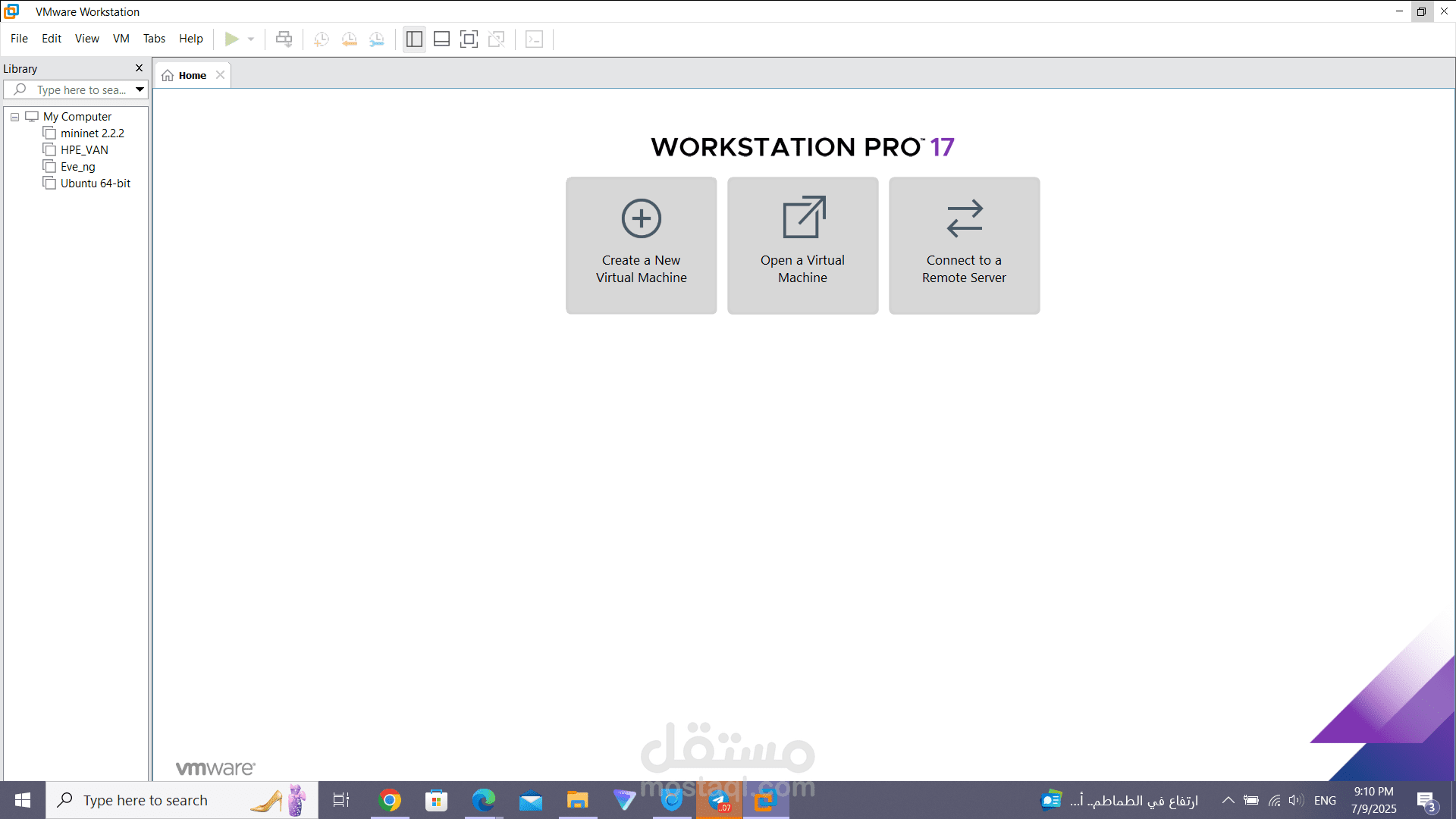The width and height of the screenshot is (1456, 819).
Task: Open the clock and calendar flyout
Action: tap(1373, 800)
